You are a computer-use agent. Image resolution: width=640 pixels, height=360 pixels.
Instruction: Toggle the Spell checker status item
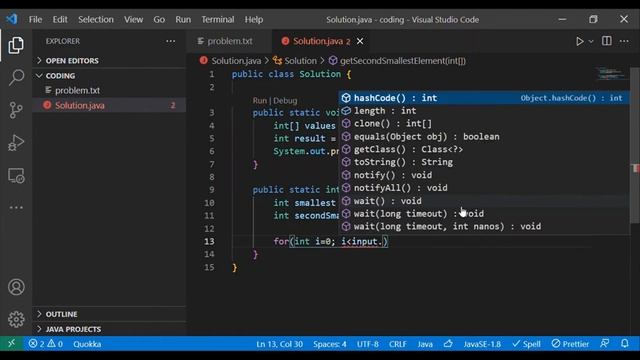526,344
